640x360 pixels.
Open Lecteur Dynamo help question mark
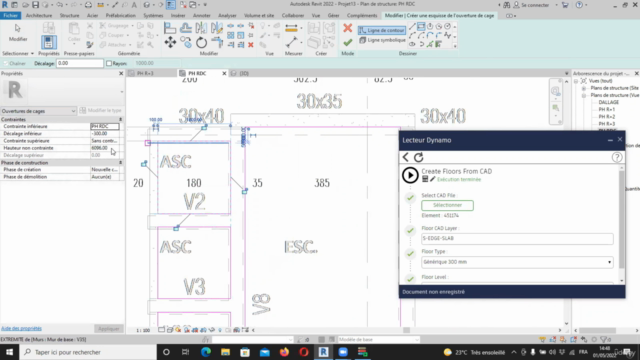coord(617,157)
